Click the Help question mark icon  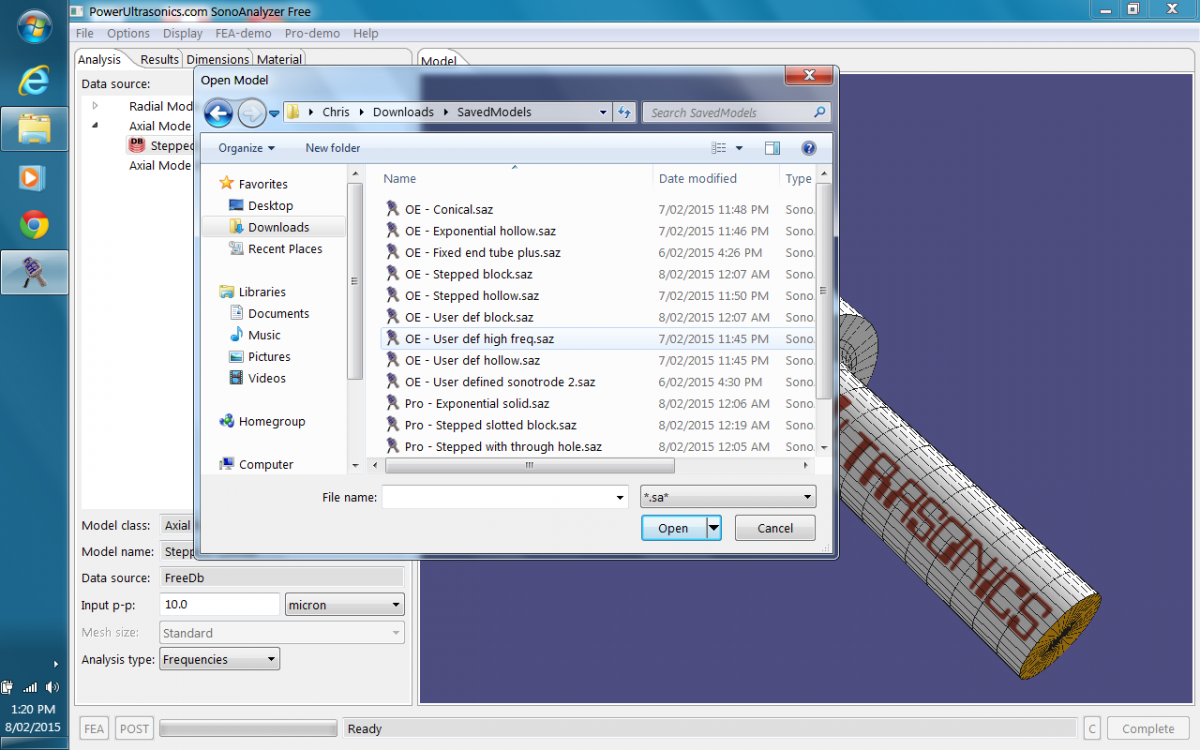point(809,148)
